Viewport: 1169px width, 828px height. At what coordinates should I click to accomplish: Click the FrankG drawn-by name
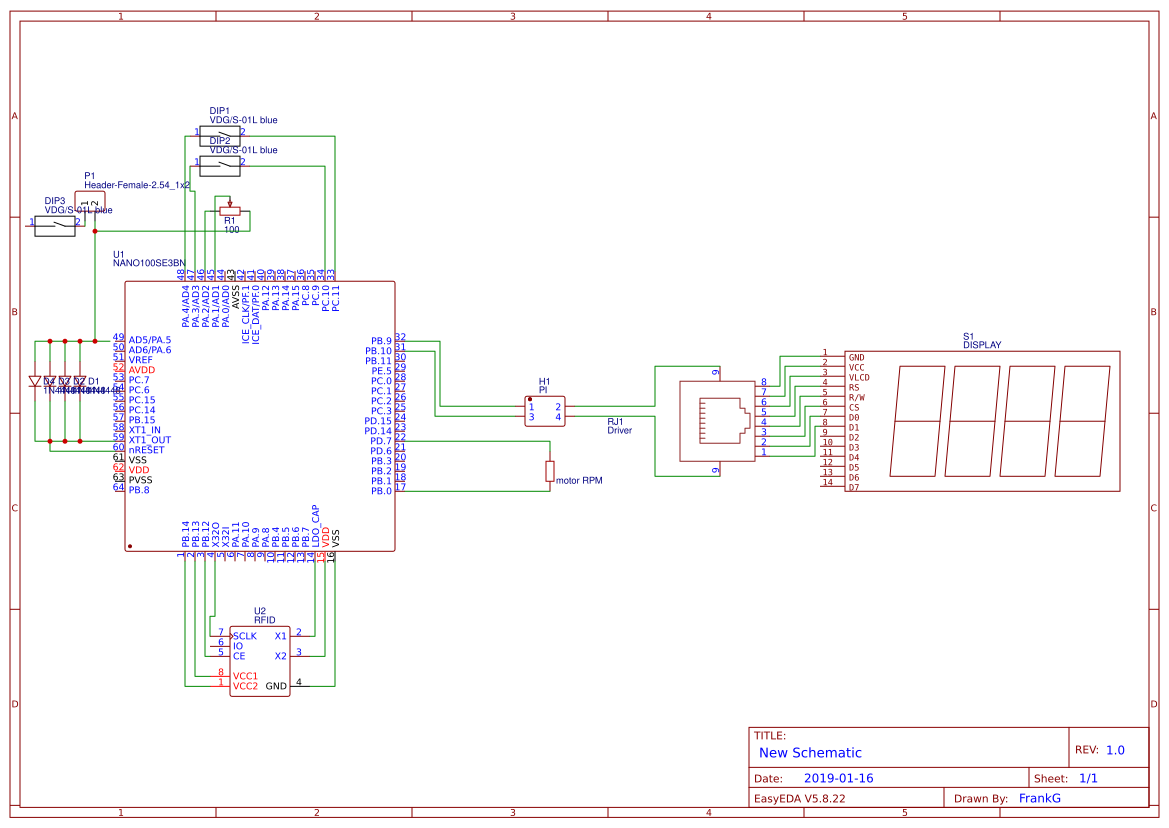pos(1041,797)
